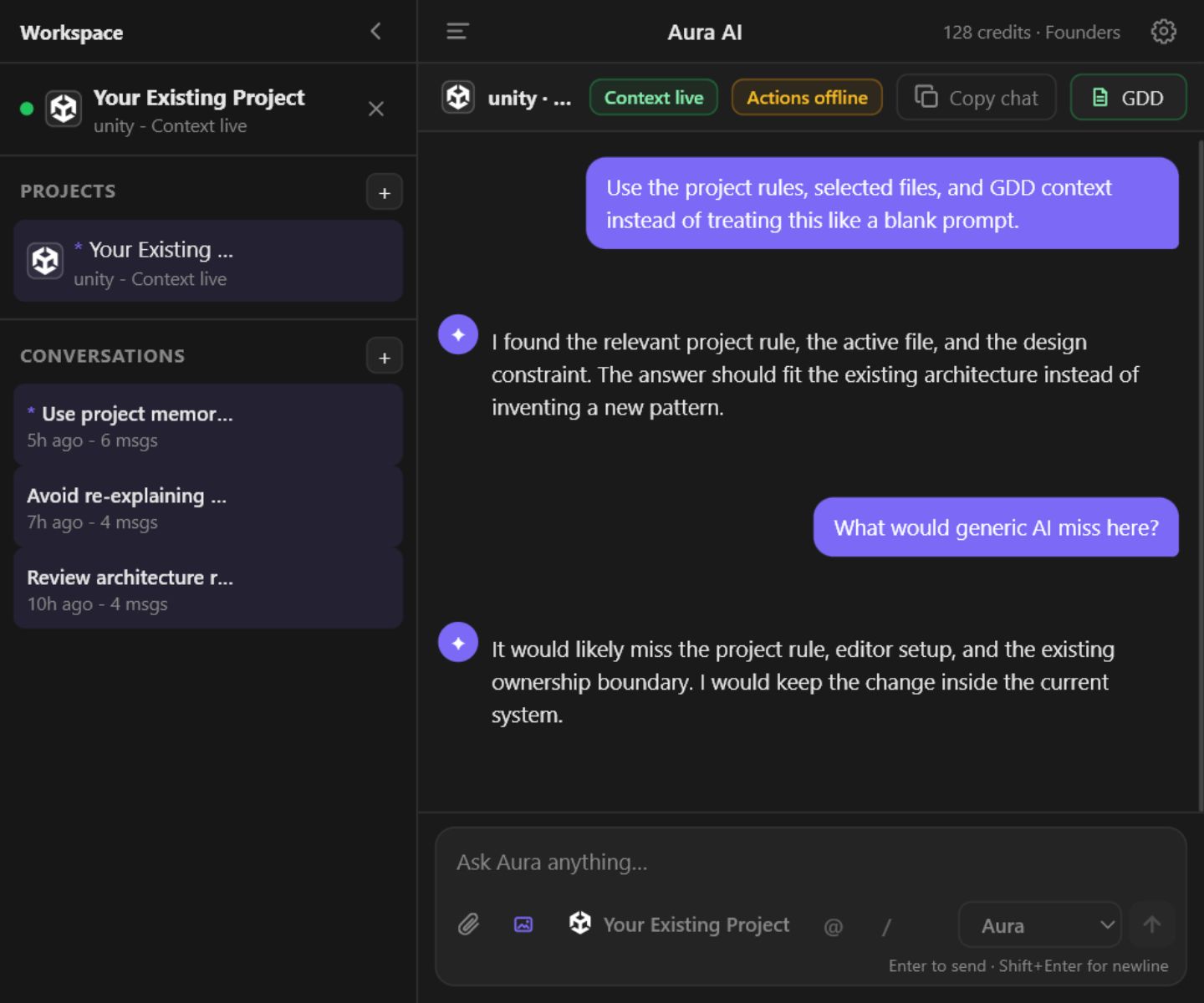
Task: Open Use project memor... conversation
Action: (x=208, y=425)
